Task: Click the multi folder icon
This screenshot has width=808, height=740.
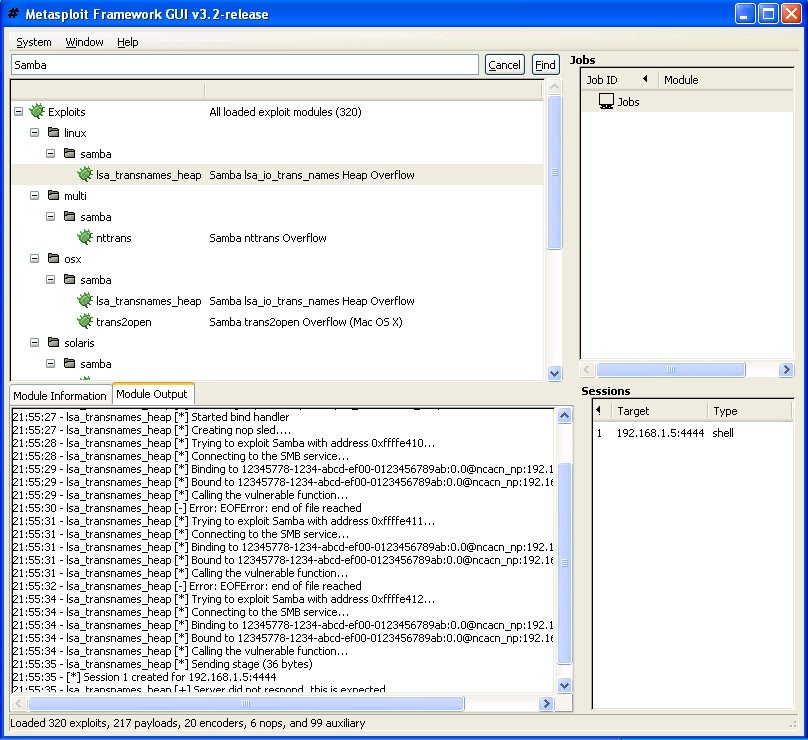Action: [x=54, y=195]
